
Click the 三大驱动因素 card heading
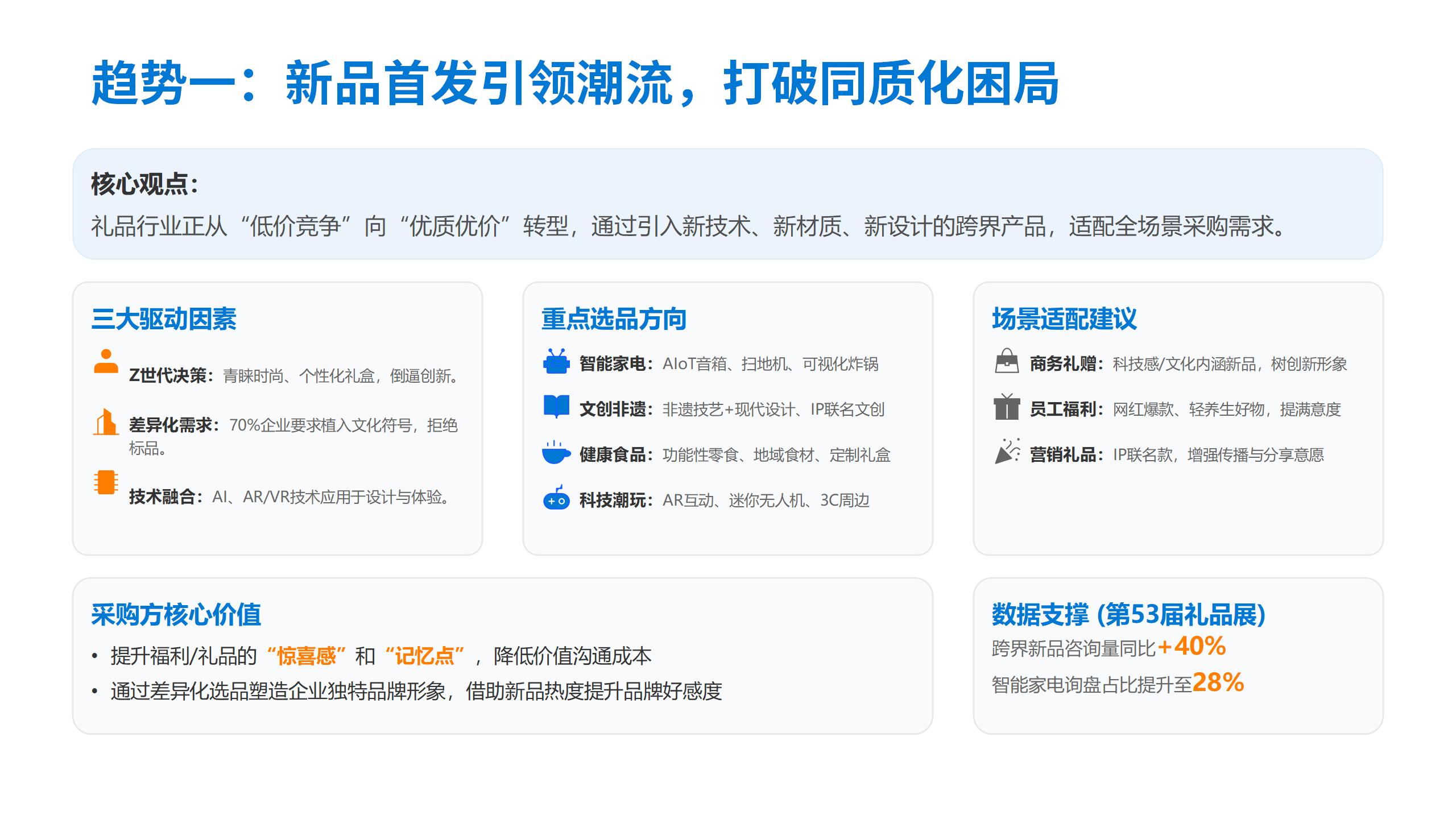coord(164,318)
